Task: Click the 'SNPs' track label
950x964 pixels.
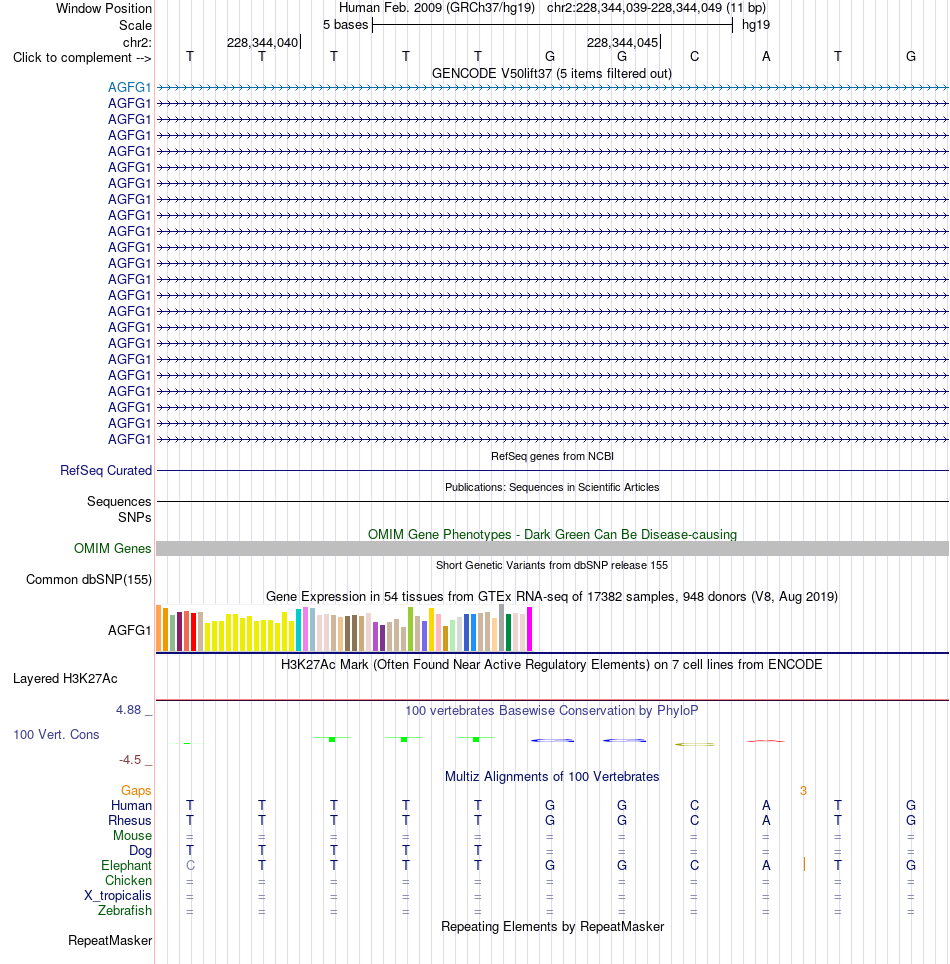Action: pyautogui.click(x=135, y=518)
